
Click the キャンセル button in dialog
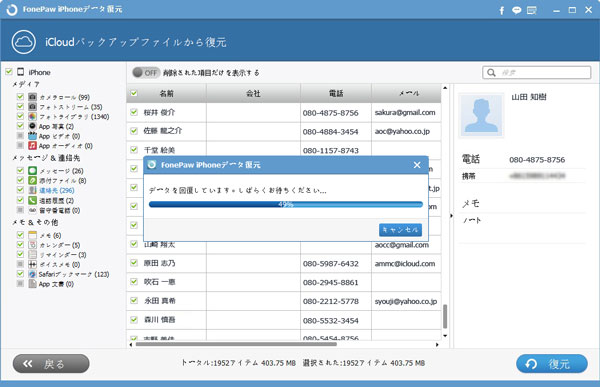[401, 230]
